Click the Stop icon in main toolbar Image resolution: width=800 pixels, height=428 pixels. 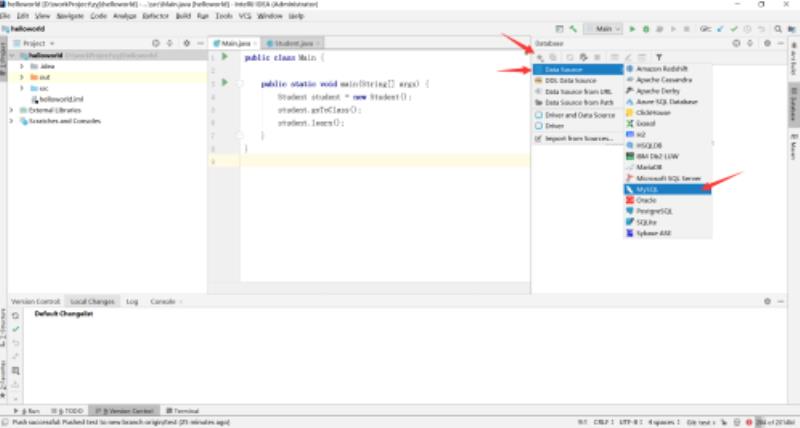click(x=687, y=29)
